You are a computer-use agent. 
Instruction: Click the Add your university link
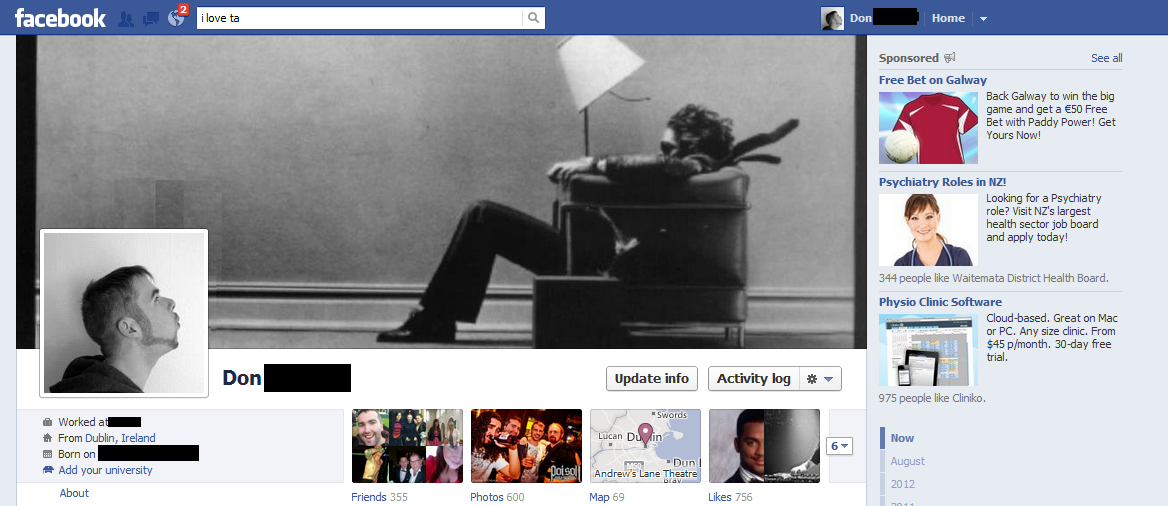coord(105,470)
